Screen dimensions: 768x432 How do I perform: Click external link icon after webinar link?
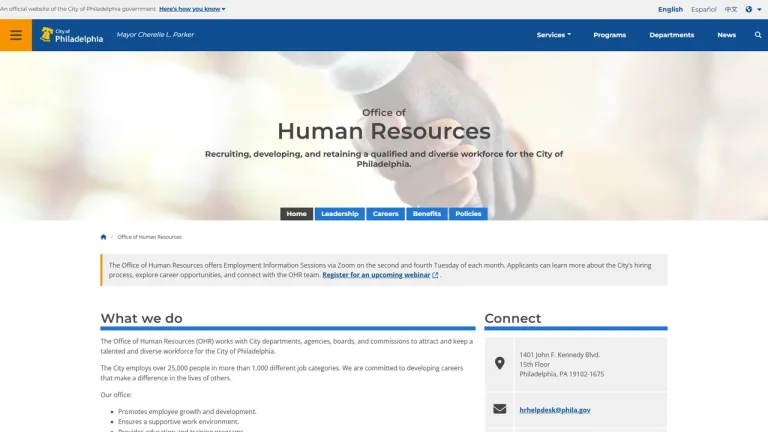click(435, 275)
